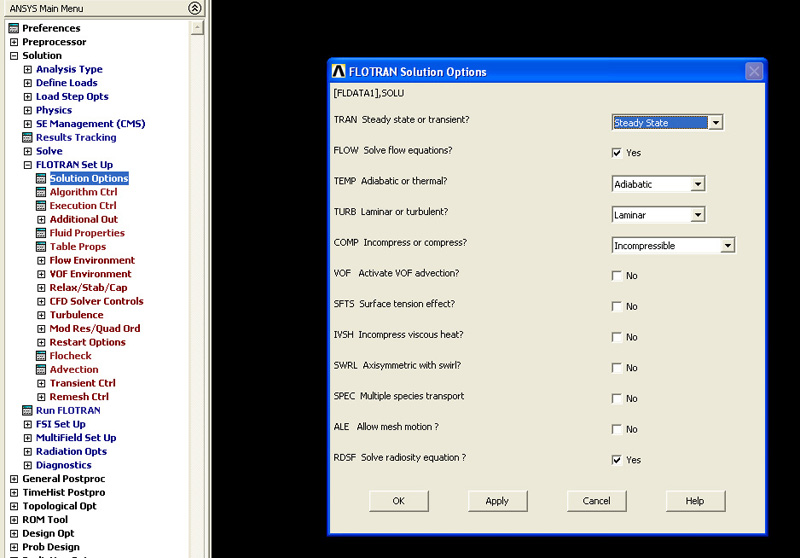Open the Relax/Stab/Cap menu item
800x558 pixels.
88,288
